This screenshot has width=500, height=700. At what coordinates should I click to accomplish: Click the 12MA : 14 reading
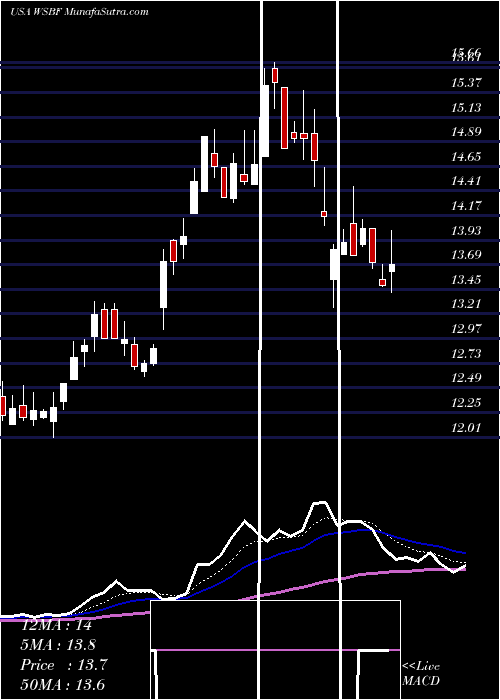[56, 625]
